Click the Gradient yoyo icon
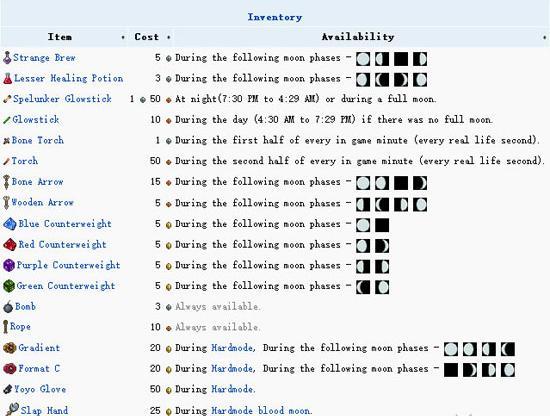Viewport: 550px width, 416px height. pos(10,348)
